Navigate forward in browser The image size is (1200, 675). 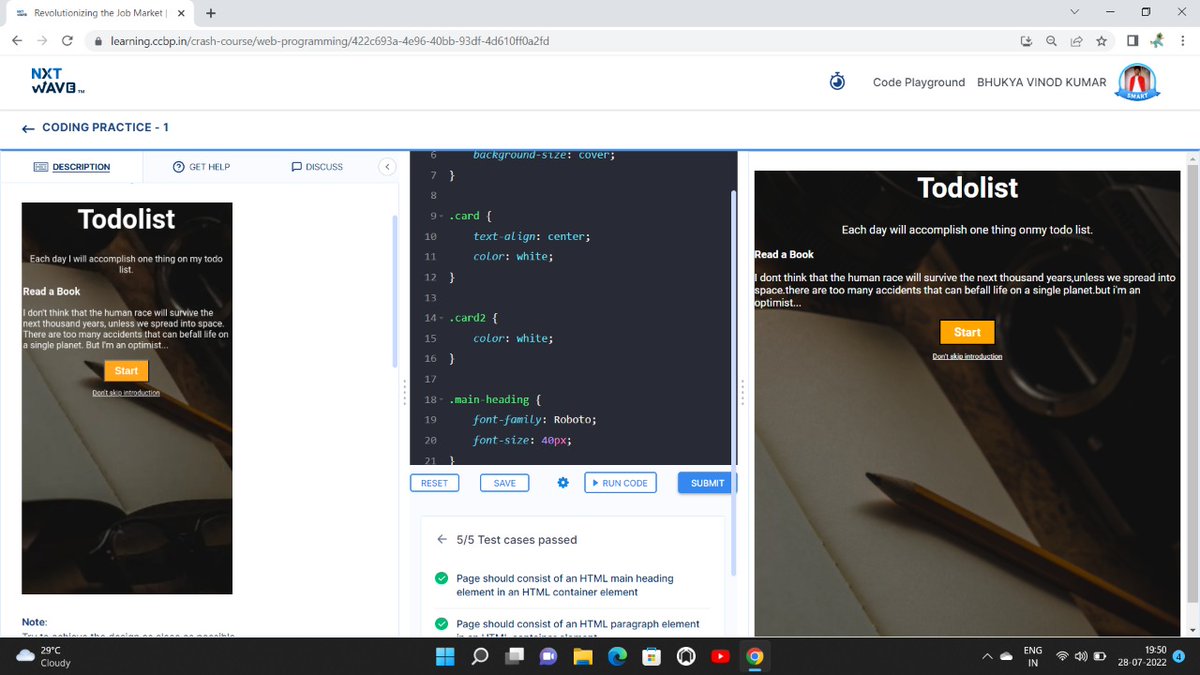pos(42,41)
